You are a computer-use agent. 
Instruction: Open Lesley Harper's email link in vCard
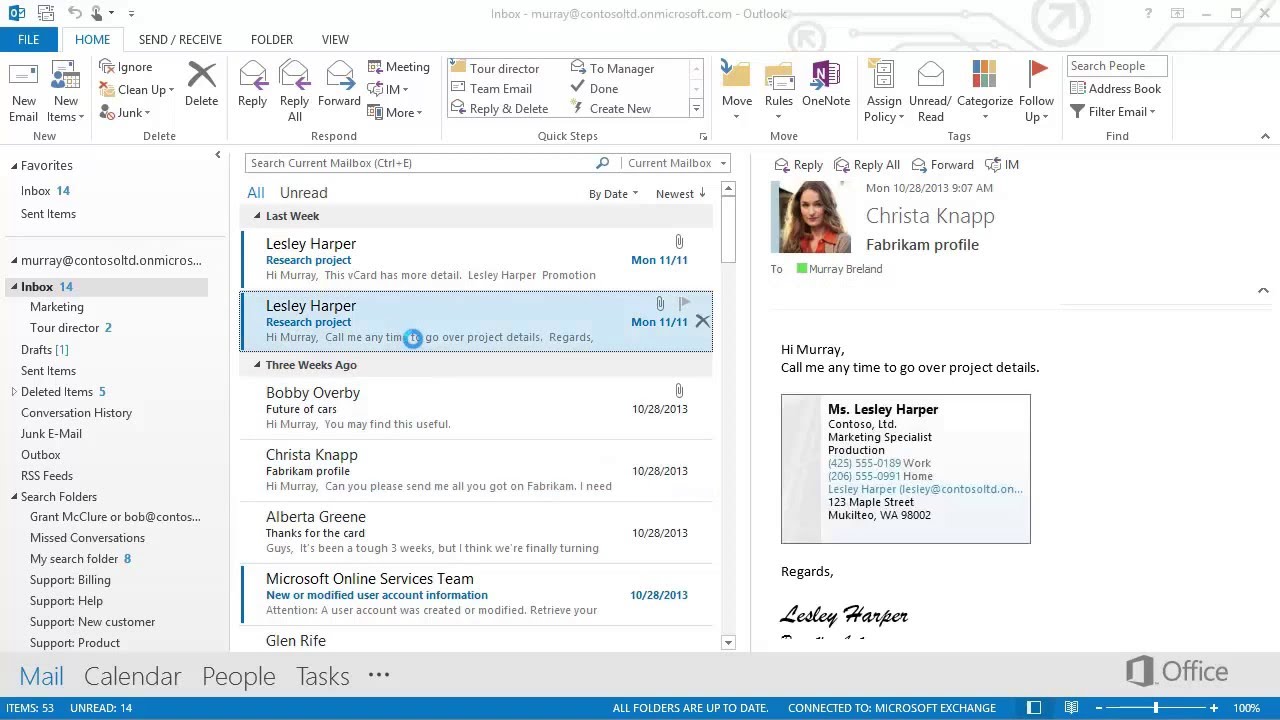pos(925,489)
